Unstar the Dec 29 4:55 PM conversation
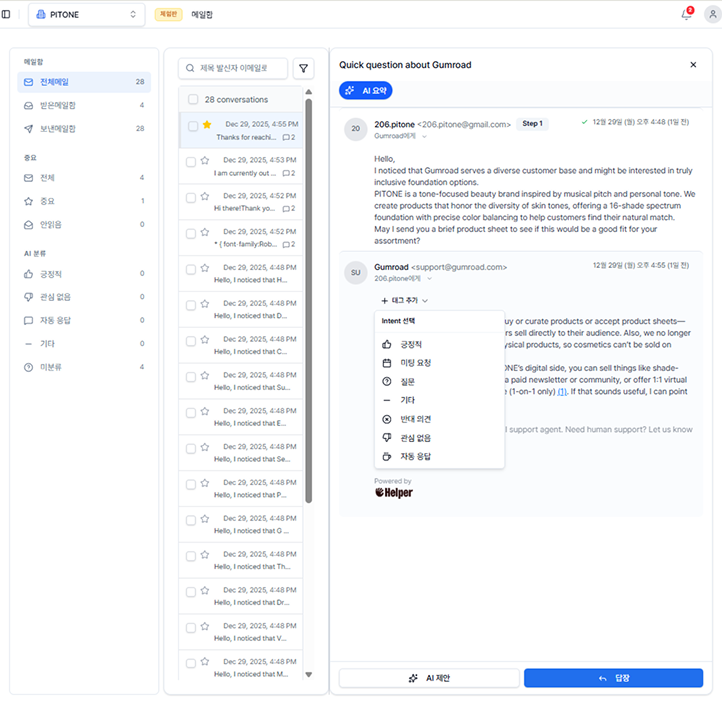This screenshot has height=716, width=722. 207,124
